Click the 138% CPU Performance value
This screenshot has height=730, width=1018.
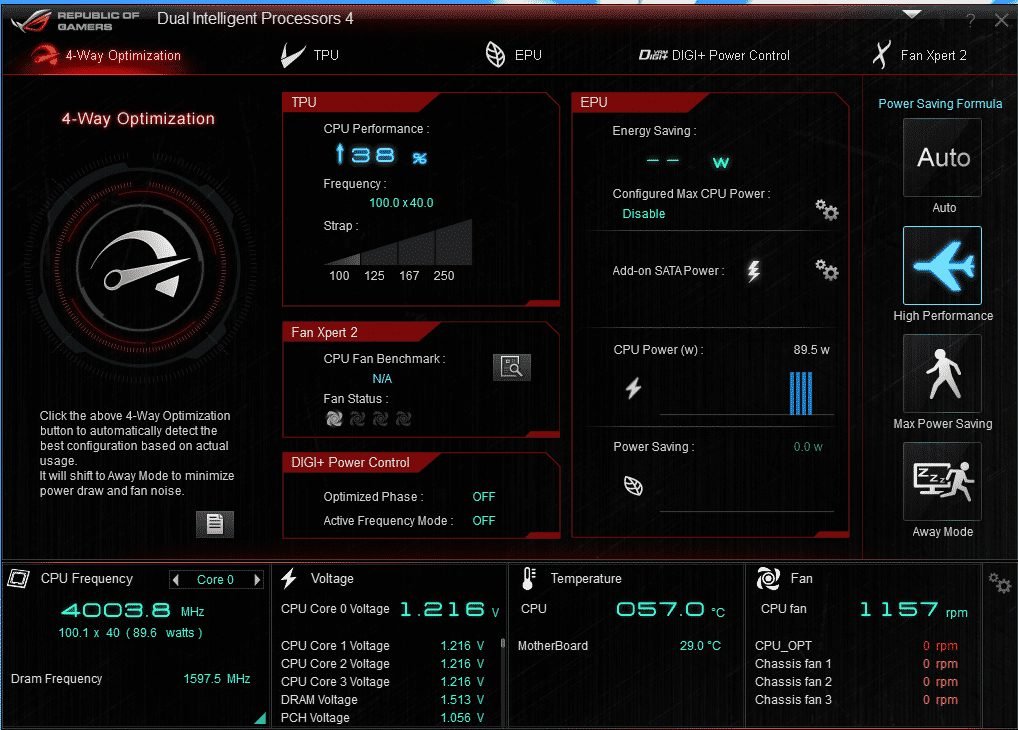[x=380, y=155]
